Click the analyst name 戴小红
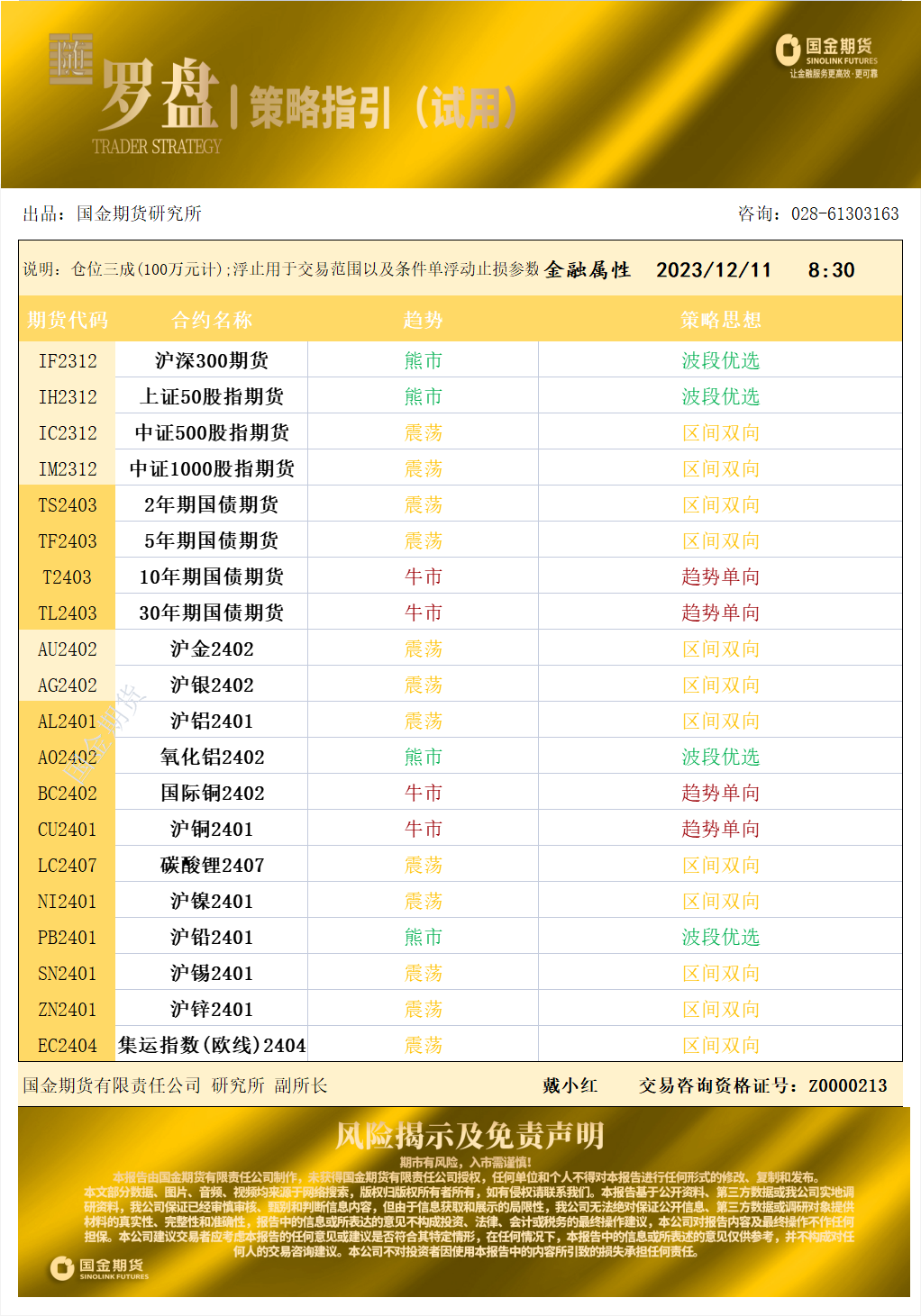 (570, 1085)
